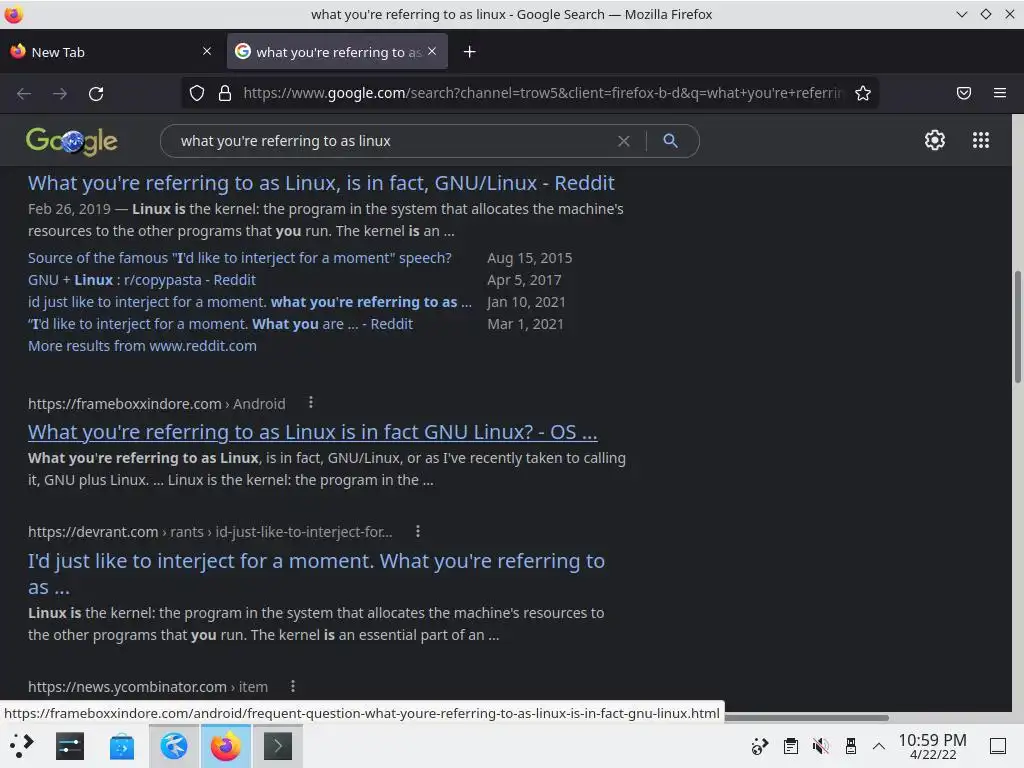Open a new tab with plus button
This screenshot has width=1024, height=768.
(x=469, y=52)
